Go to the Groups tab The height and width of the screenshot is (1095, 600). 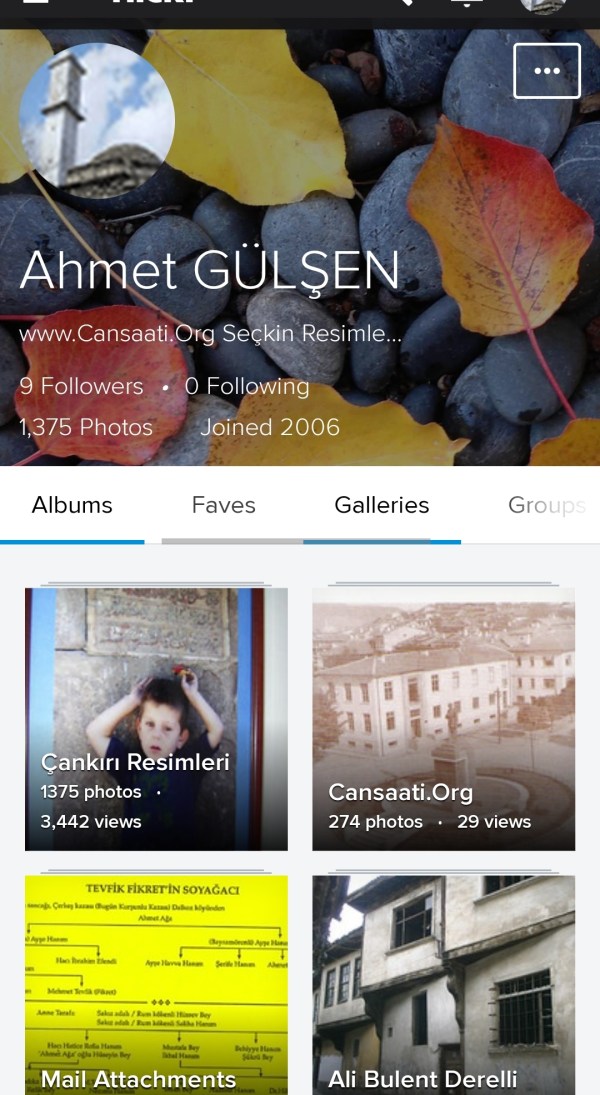pyautogui.click(x=546, y=506)
